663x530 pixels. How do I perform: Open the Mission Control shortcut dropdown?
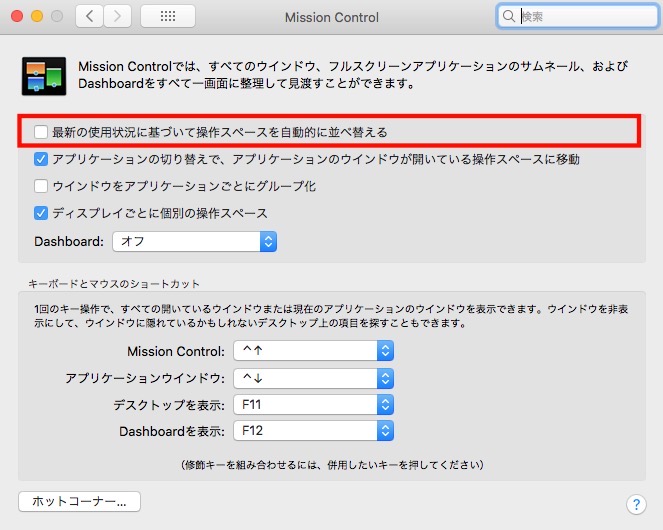[x=313, y=351]
